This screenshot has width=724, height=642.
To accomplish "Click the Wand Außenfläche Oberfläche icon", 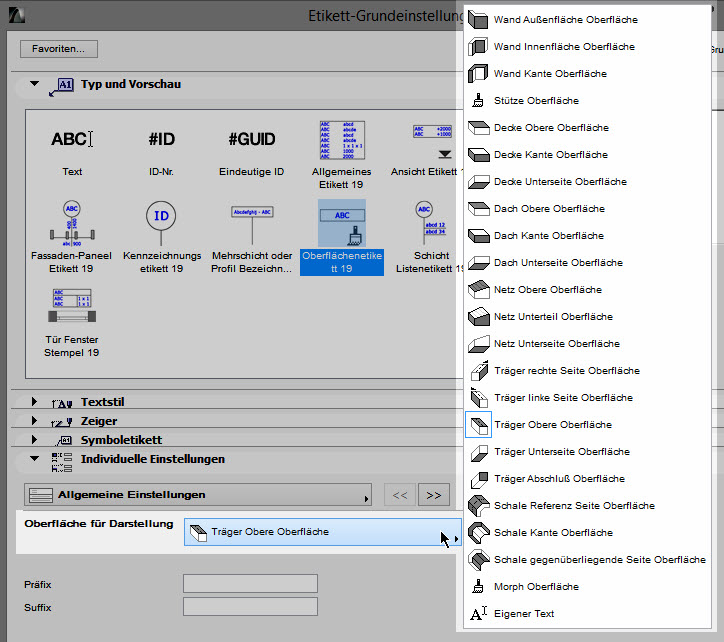I will click(x=478, y=20).
